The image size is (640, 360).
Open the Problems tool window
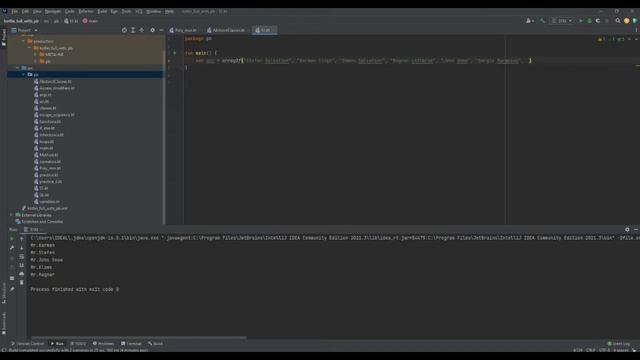click(103, 344)
